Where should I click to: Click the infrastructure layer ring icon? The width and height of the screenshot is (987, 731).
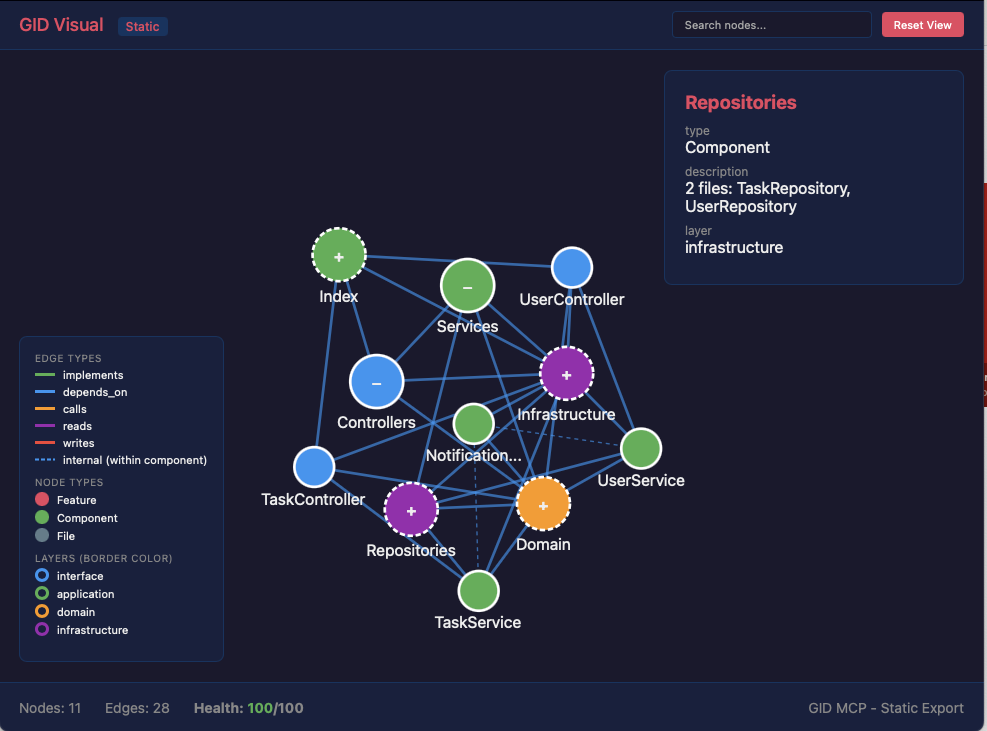[x=42, y=629]
